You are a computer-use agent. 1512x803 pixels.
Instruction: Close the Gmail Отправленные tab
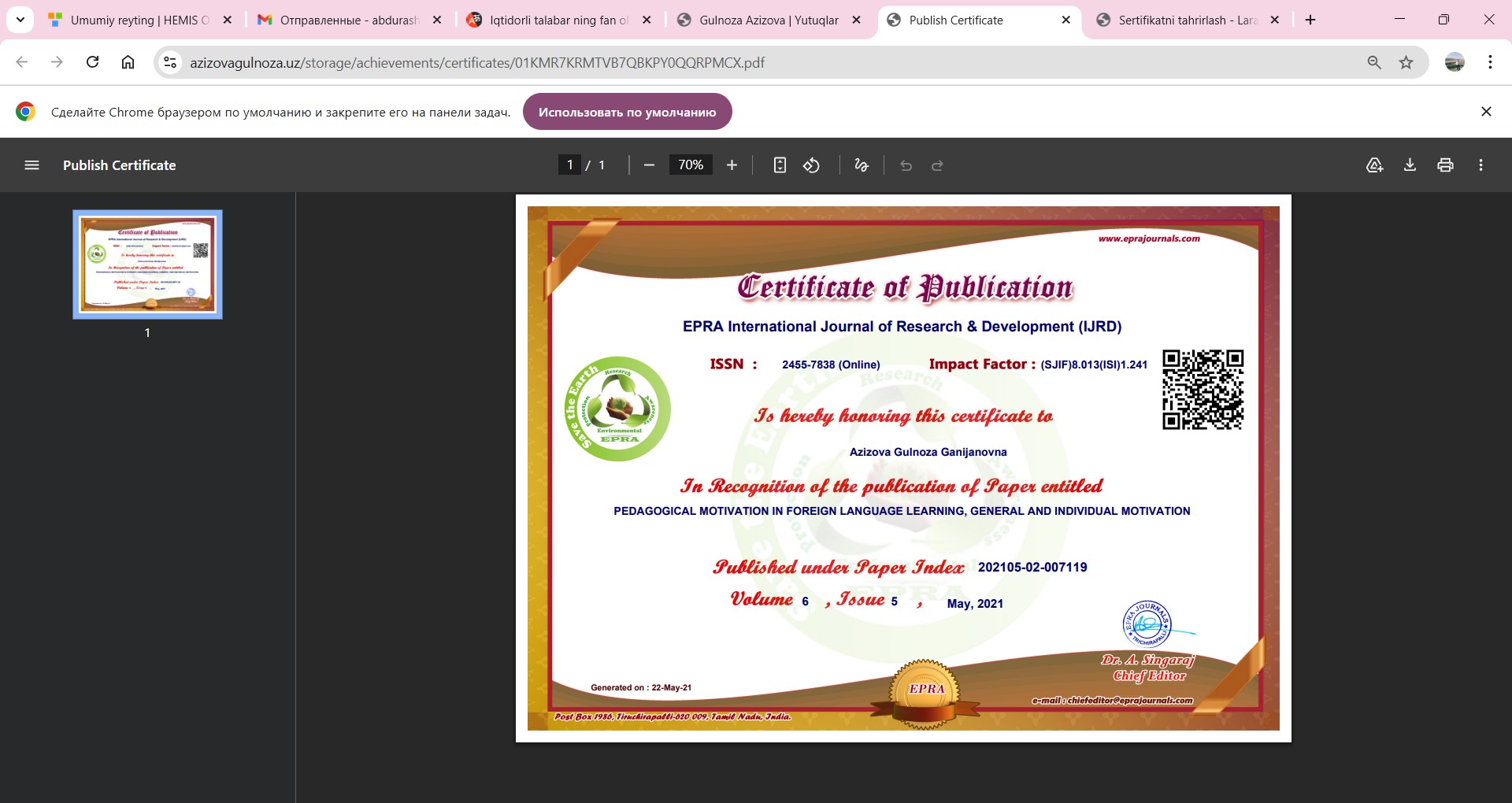click(437, 20)
